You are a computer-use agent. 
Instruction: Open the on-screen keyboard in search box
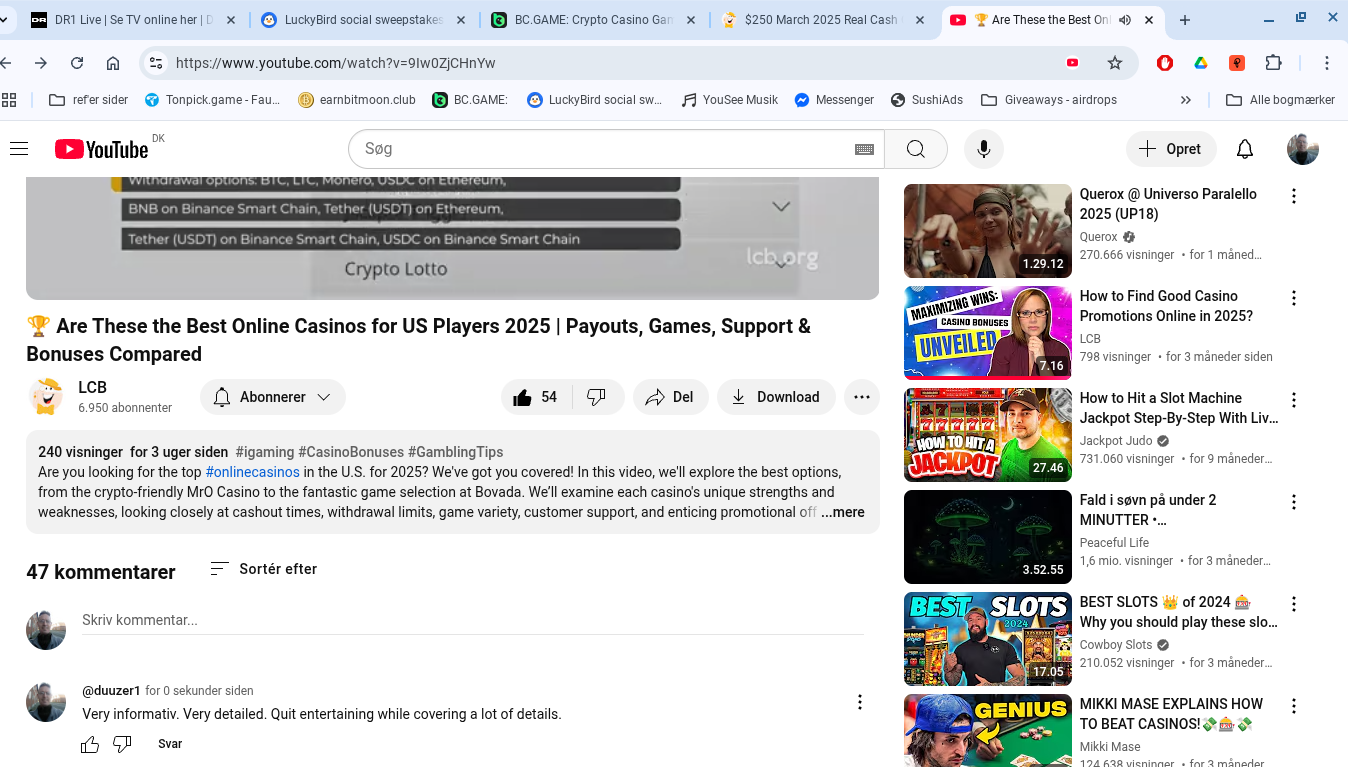click(865, 149)
